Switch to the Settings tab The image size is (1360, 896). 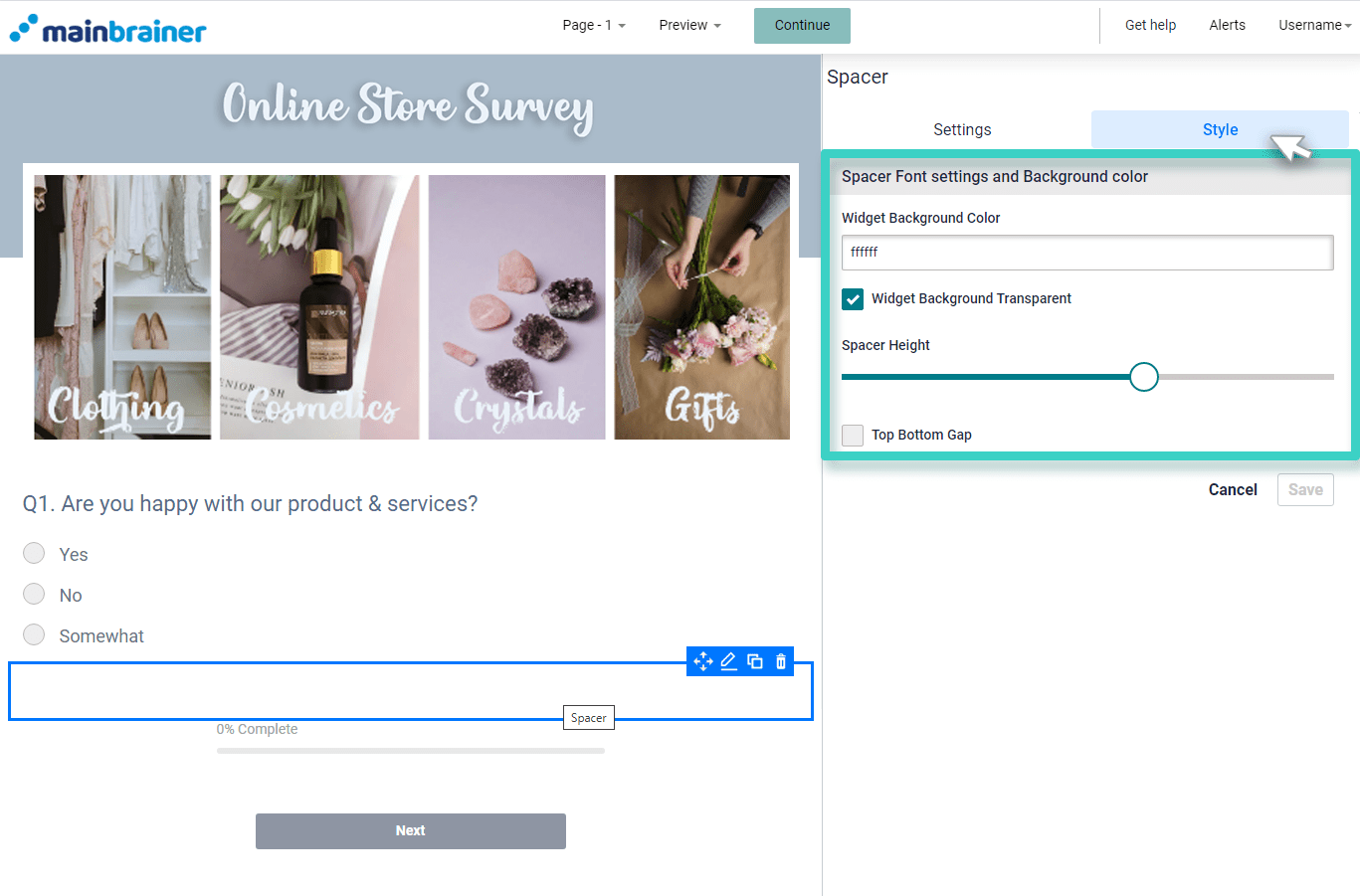(x=962, y=129)
